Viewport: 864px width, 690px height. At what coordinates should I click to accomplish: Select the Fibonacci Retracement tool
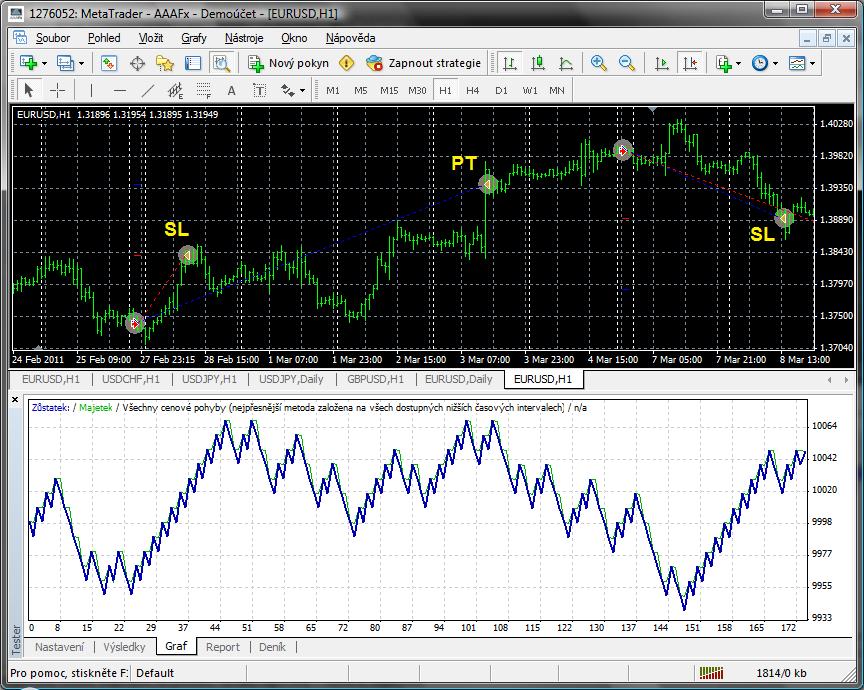204,90
